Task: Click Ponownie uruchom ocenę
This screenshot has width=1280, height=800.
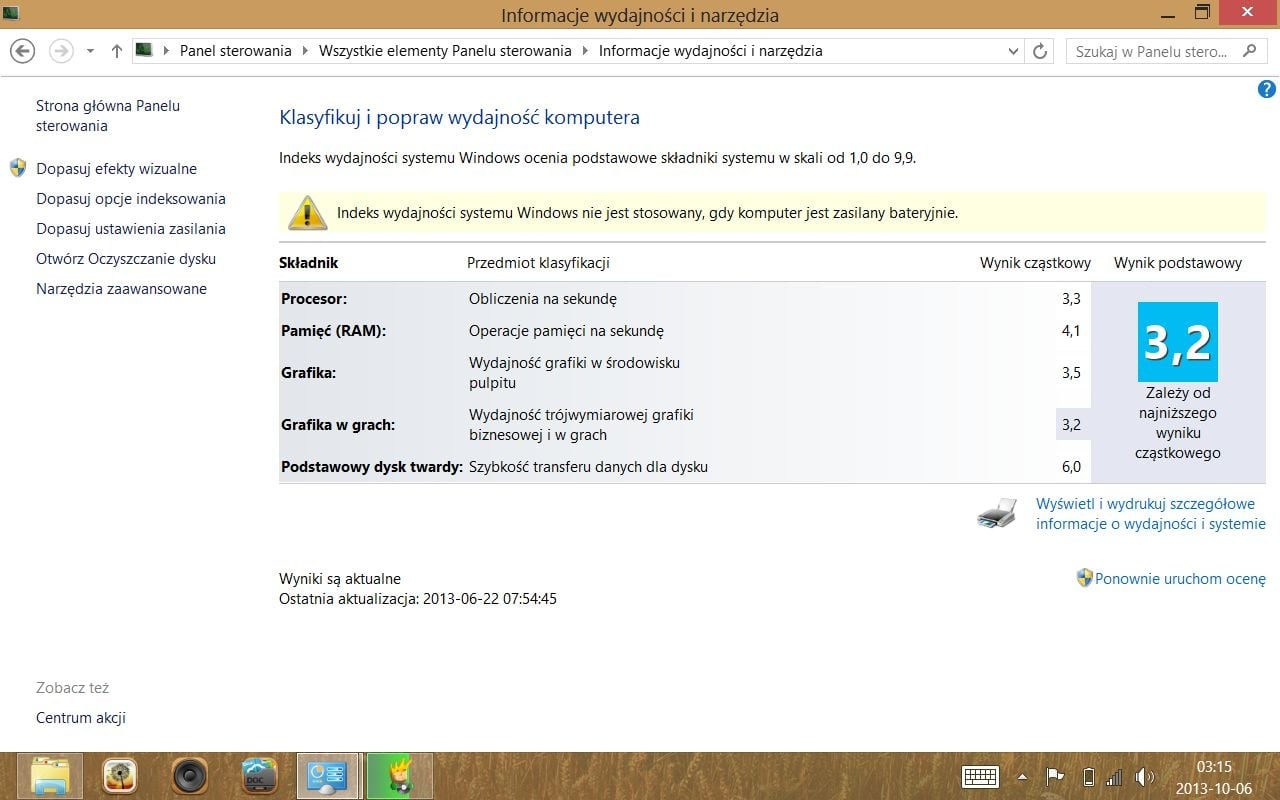Action: (1180, 579)
